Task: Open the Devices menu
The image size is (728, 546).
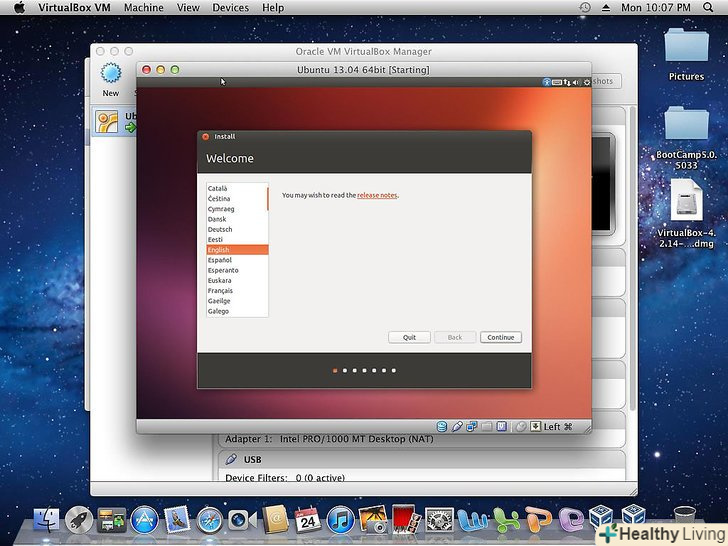Action: pos(230,7)
